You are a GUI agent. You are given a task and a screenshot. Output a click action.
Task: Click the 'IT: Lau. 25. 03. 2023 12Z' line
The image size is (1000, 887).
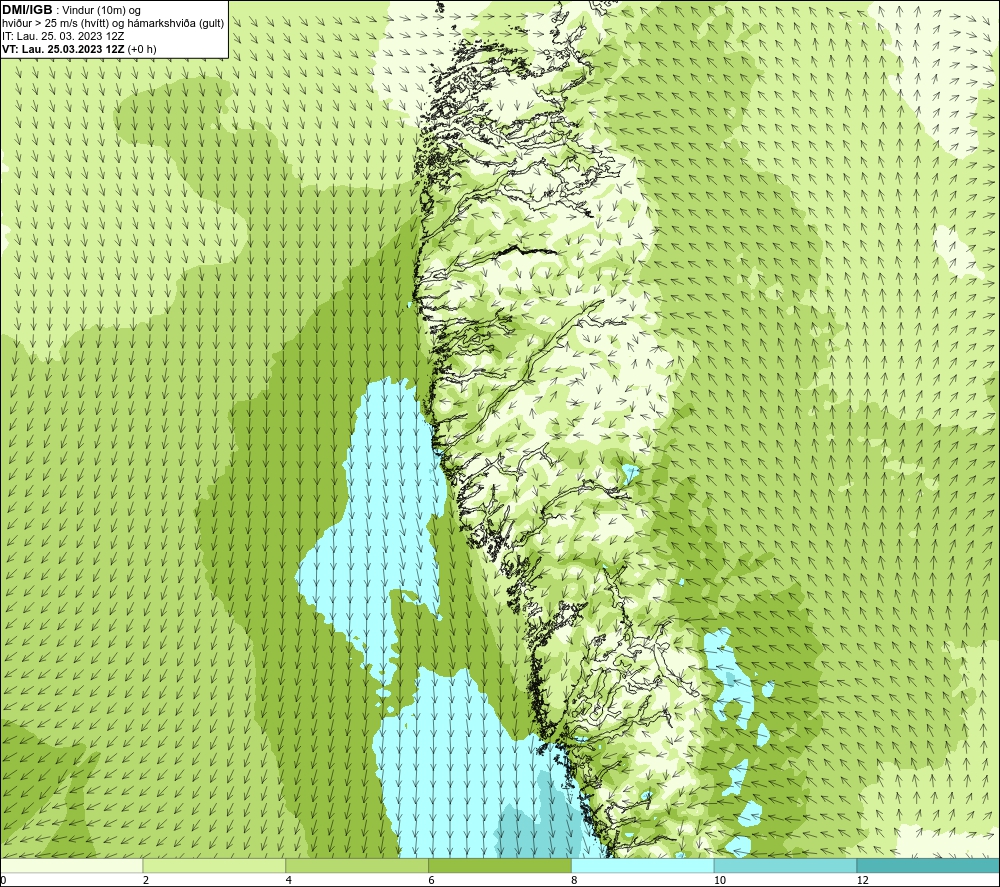click(x=62, y=36)
